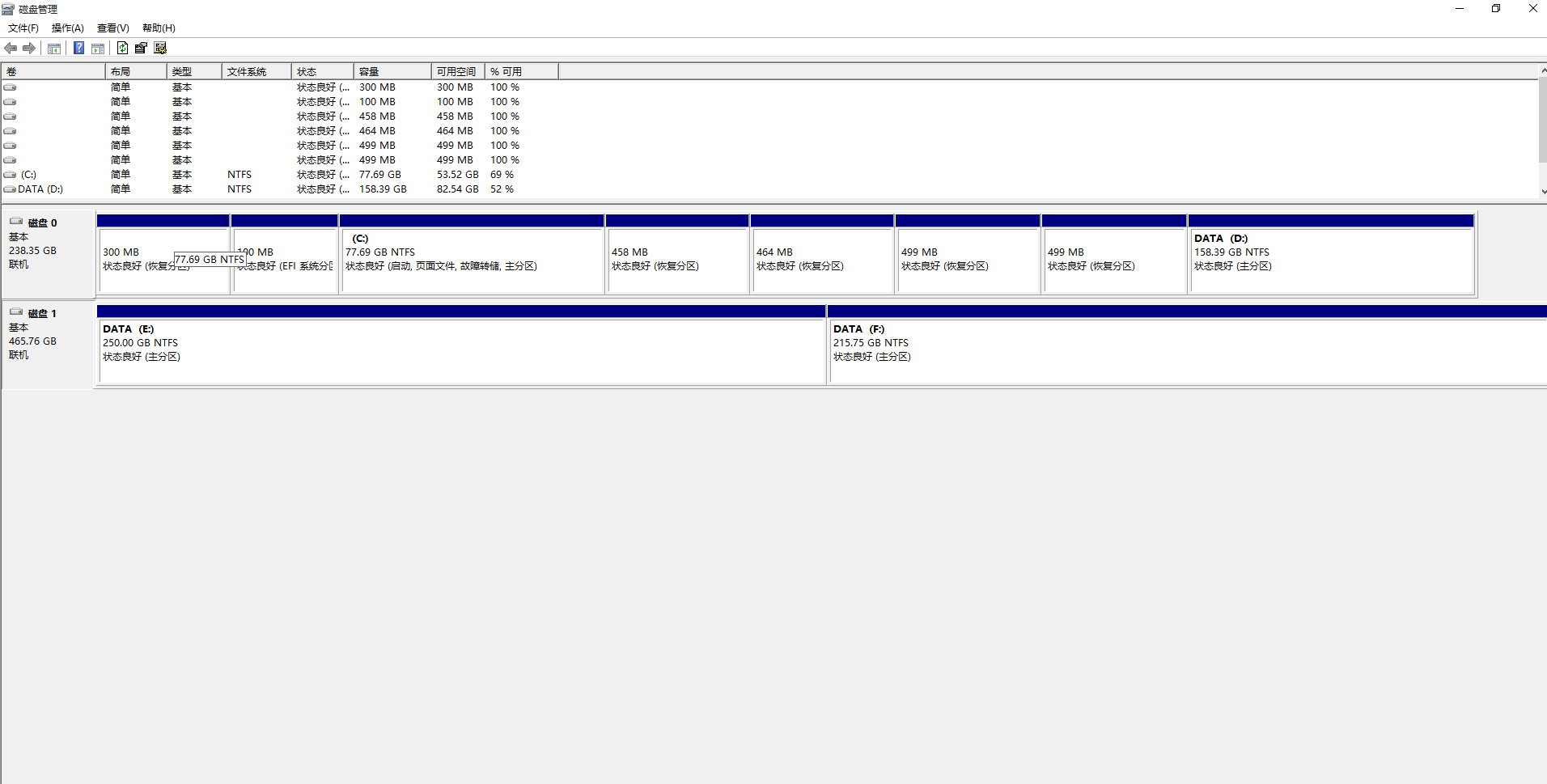Click the 77.69 GB capacity cell in the list

click(x=380, y=175)
